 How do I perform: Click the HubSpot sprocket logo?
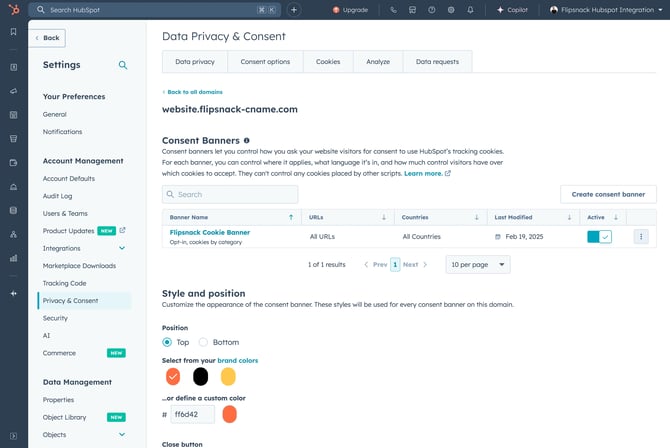point(13,9)
